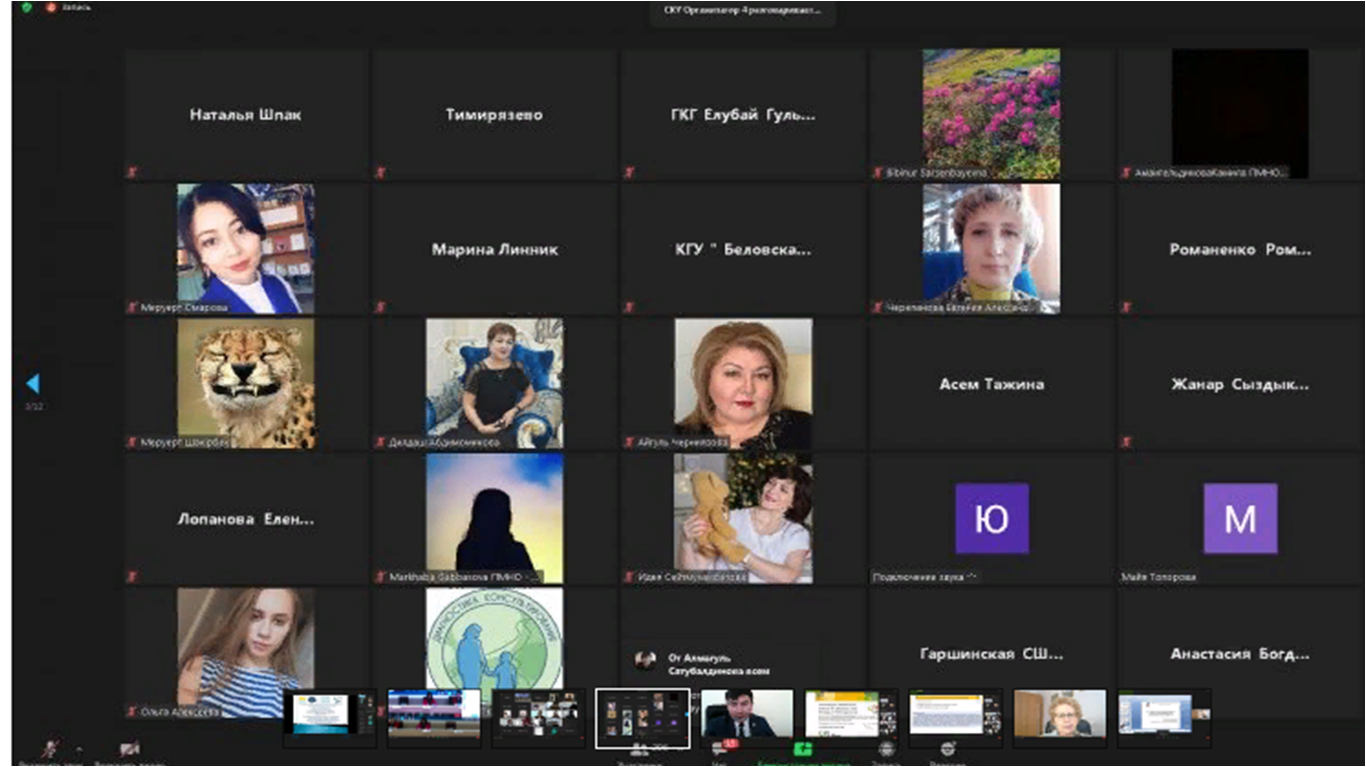Viewport: 1366px width, 767px height.
Task: Click the purple М avatar
Action: coord(1240,518)
